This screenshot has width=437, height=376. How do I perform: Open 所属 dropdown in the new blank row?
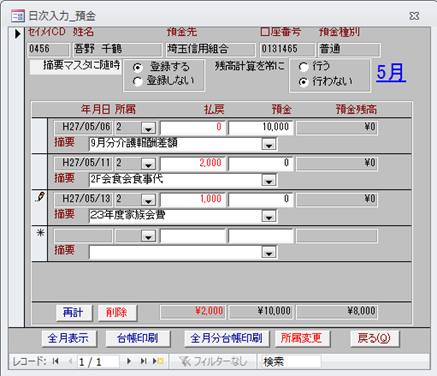pos(148,236)
